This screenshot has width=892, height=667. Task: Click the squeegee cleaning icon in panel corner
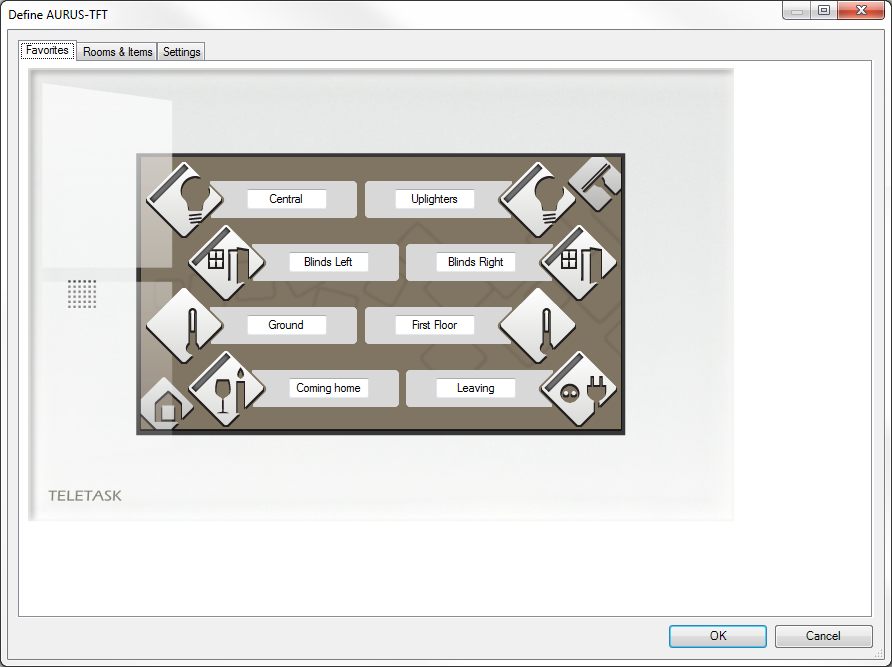point(596,183)
